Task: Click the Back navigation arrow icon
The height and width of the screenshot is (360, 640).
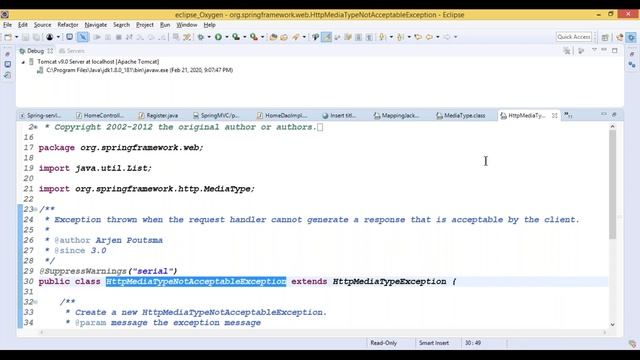Action: [x=429, y=37]
